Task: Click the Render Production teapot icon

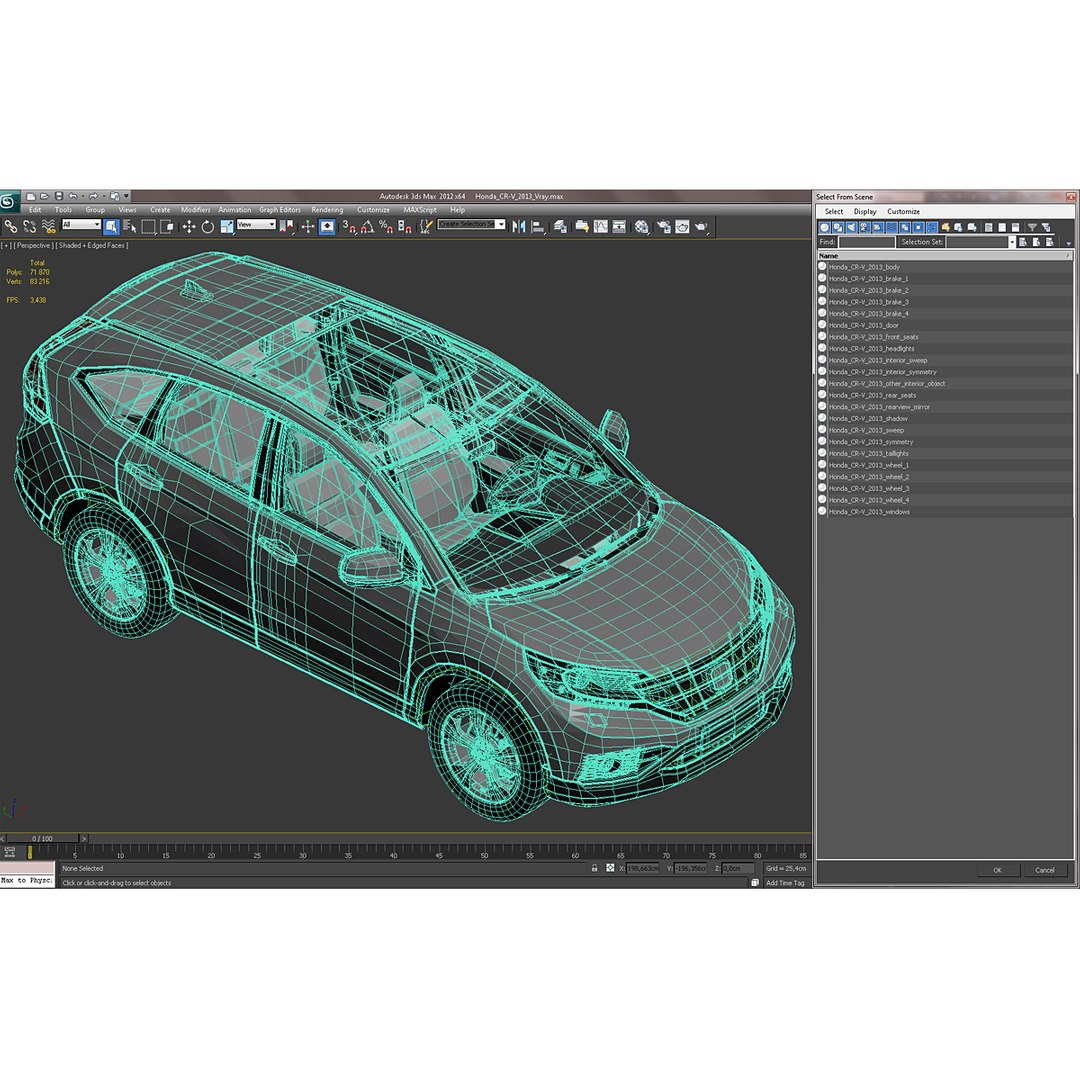Action: [x=702, y=226]
